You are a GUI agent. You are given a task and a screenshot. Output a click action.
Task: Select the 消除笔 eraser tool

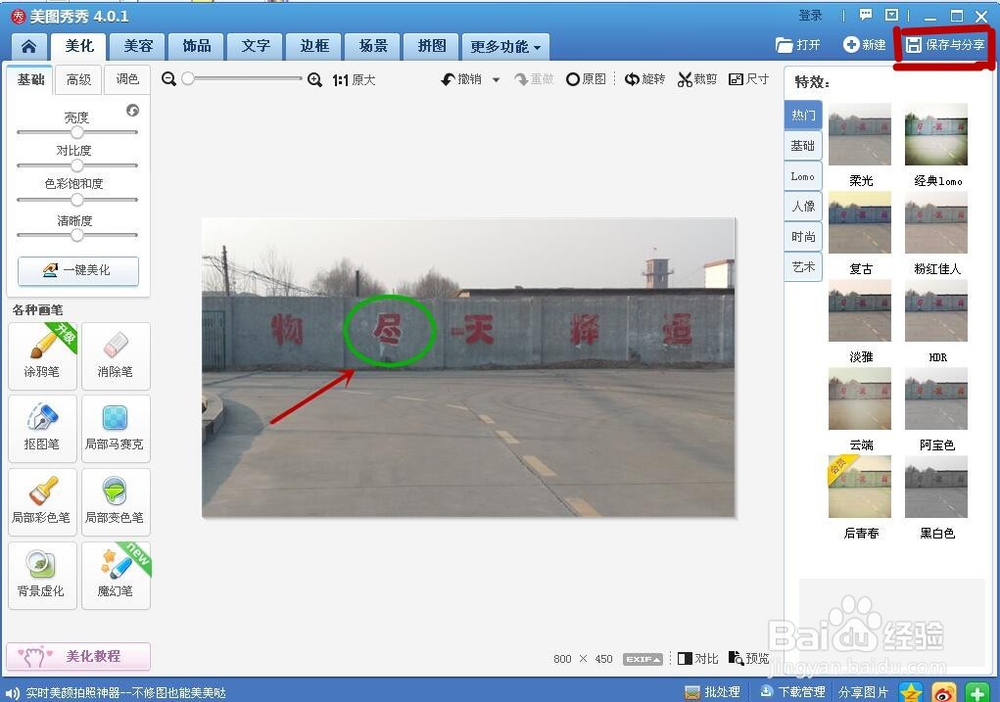coord(115,356)
